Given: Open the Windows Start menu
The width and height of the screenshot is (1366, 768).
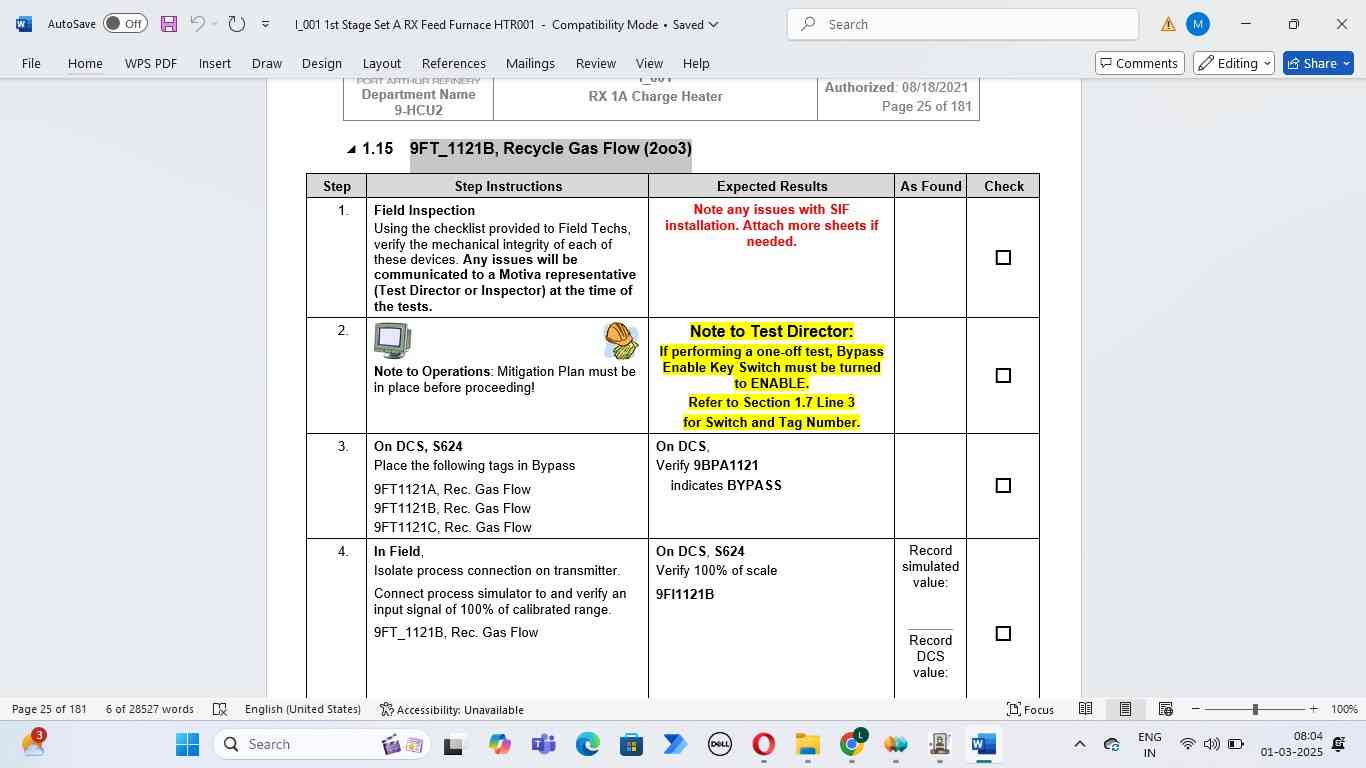Looking at the screenshot, I should (188, 744).
